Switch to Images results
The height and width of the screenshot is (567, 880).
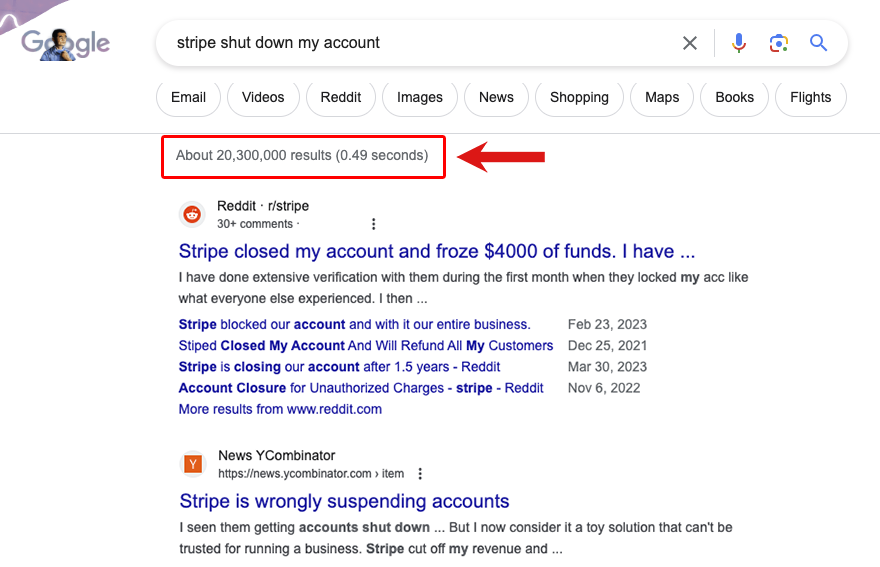(x=420, y=98)
